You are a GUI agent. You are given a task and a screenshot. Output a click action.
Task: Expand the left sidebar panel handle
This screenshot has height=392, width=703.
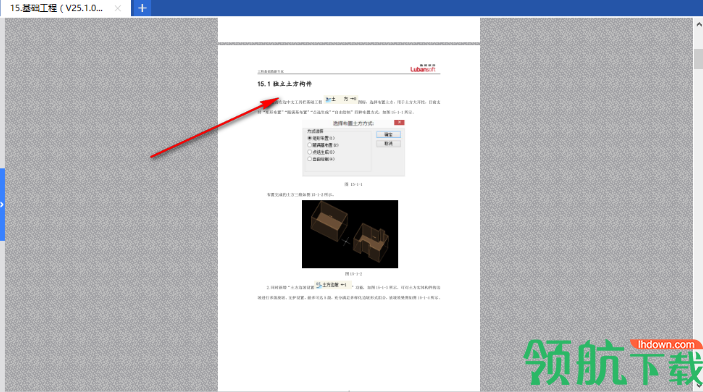click(x=2, y=205)
